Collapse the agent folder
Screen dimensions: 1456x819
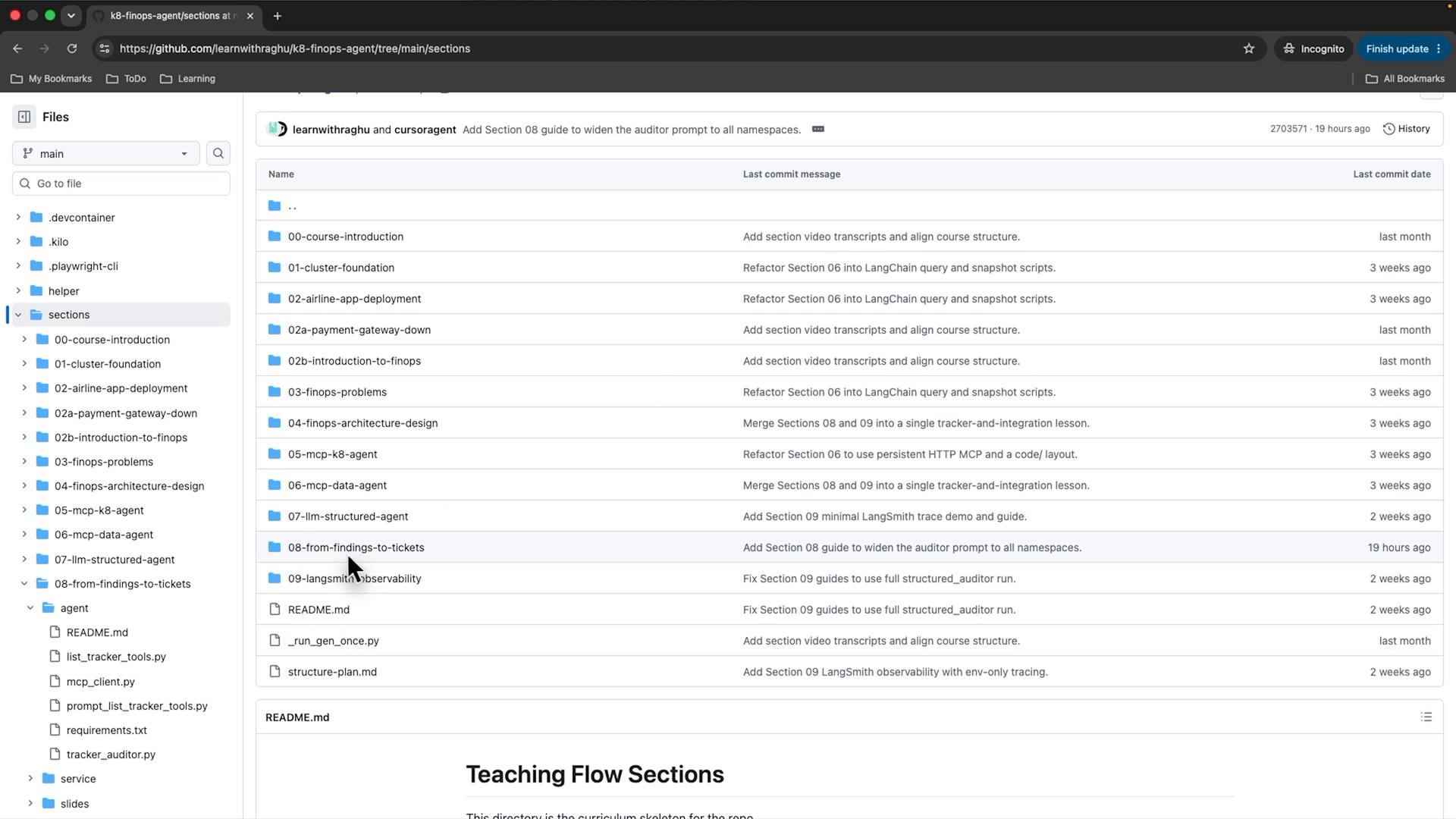pos(30,608)
